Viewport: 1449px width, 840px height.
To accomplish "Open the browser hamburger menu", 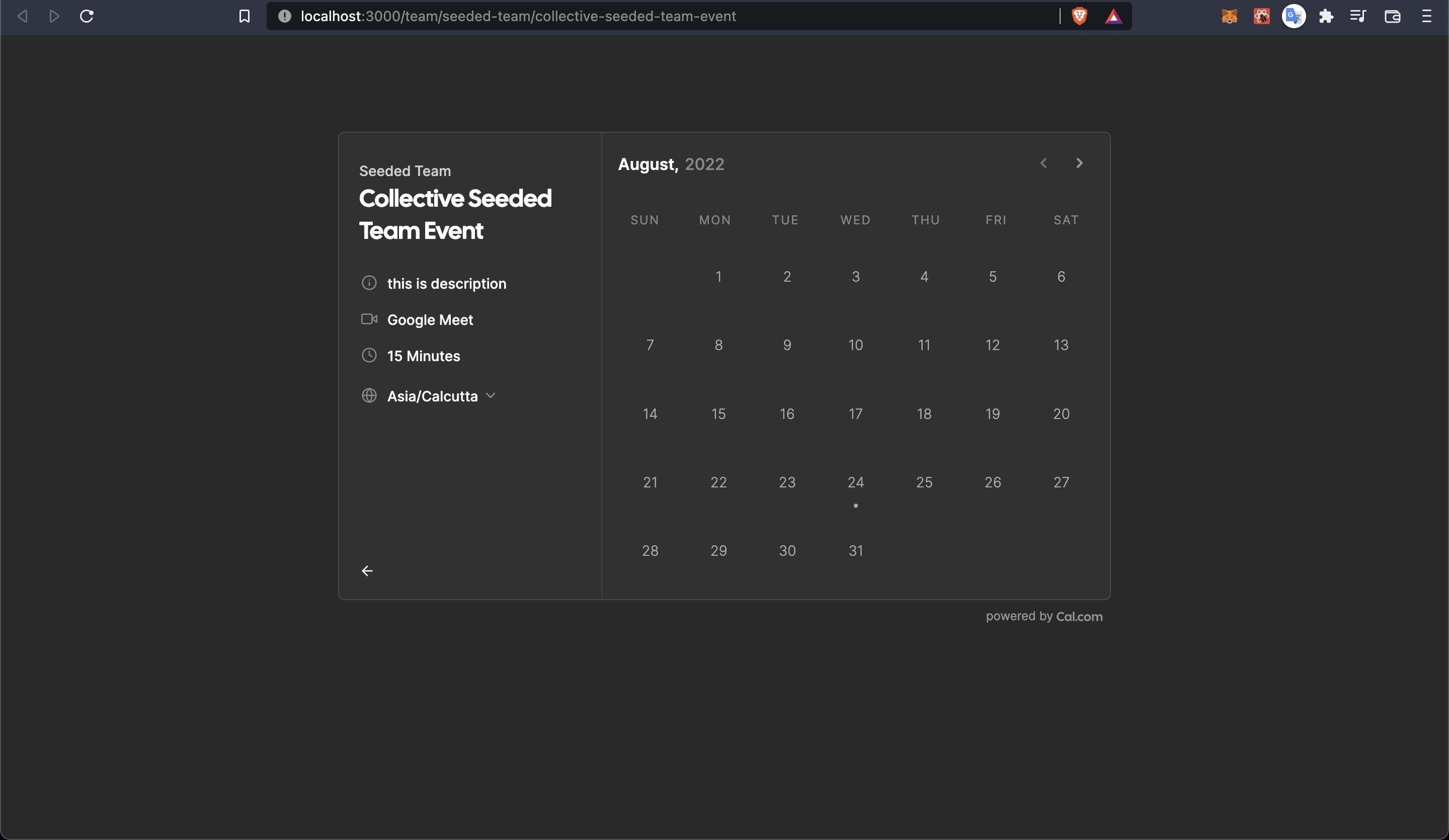I will click(1426, 16).
